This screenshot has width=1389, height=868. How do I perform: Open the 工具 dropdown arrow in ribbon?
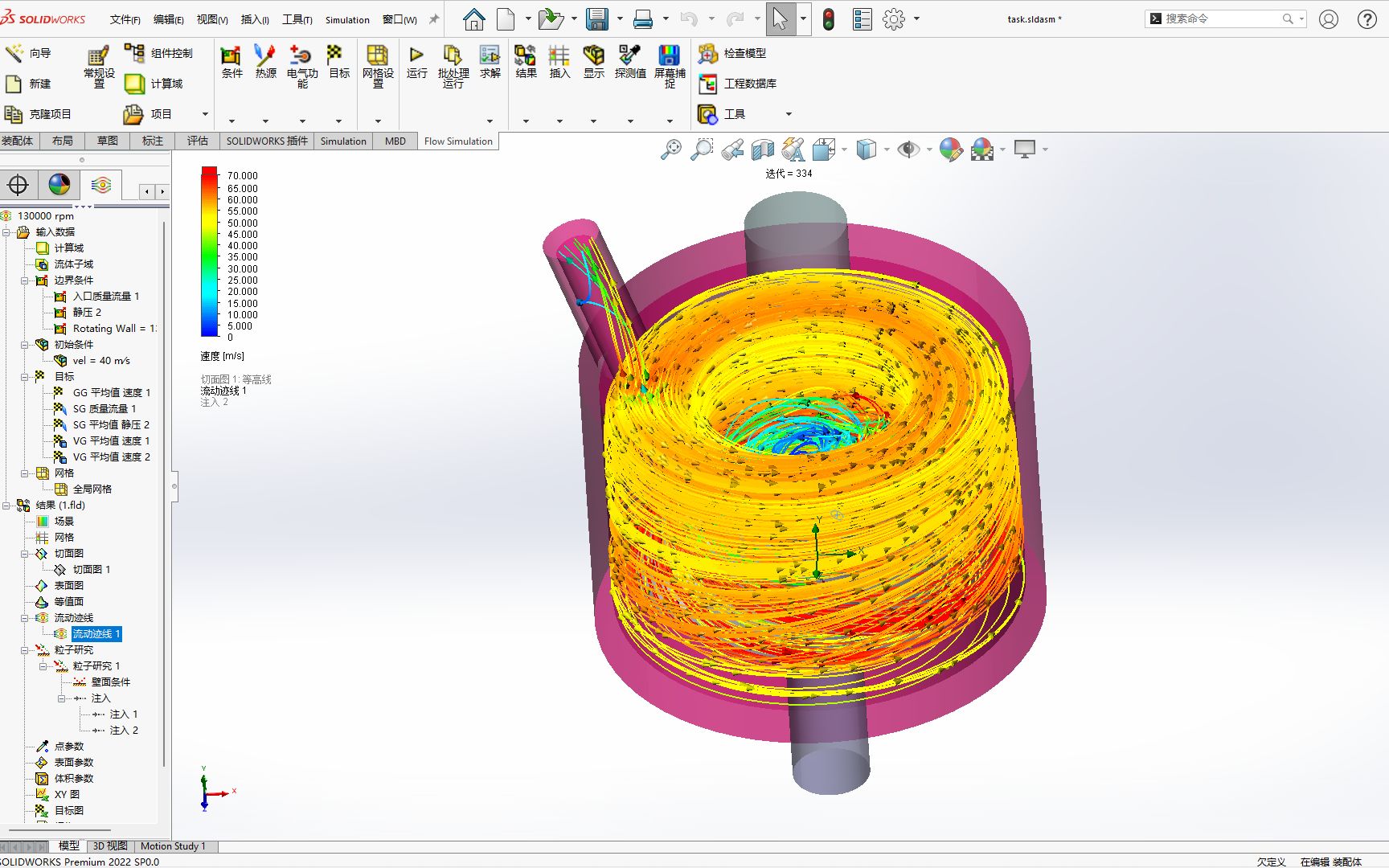(789, 114)
